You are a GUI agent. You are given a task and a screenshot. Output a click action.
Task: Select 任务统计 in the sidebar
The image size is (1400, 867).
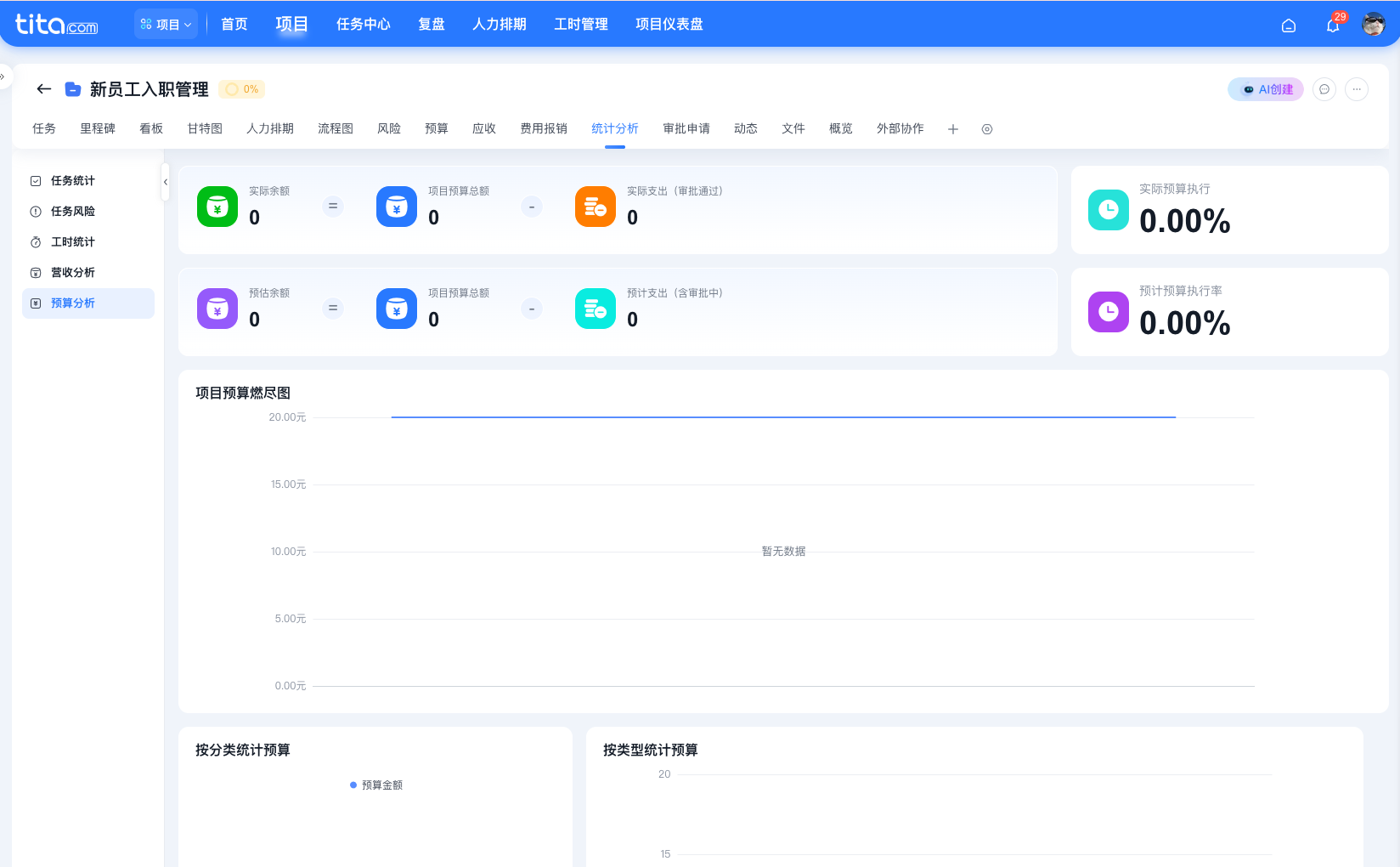pyautogui.click(x=88, y=181)
